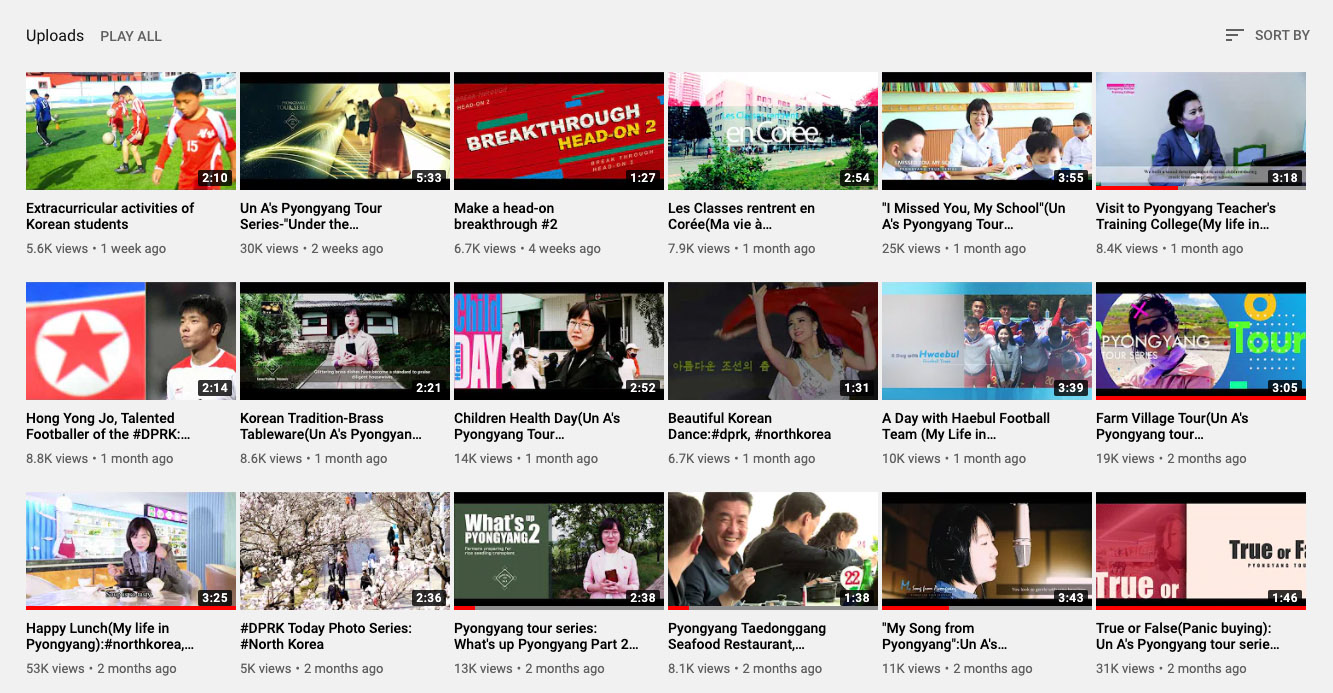Click "A Day with Haebul Football Team" title

point(966,426)
